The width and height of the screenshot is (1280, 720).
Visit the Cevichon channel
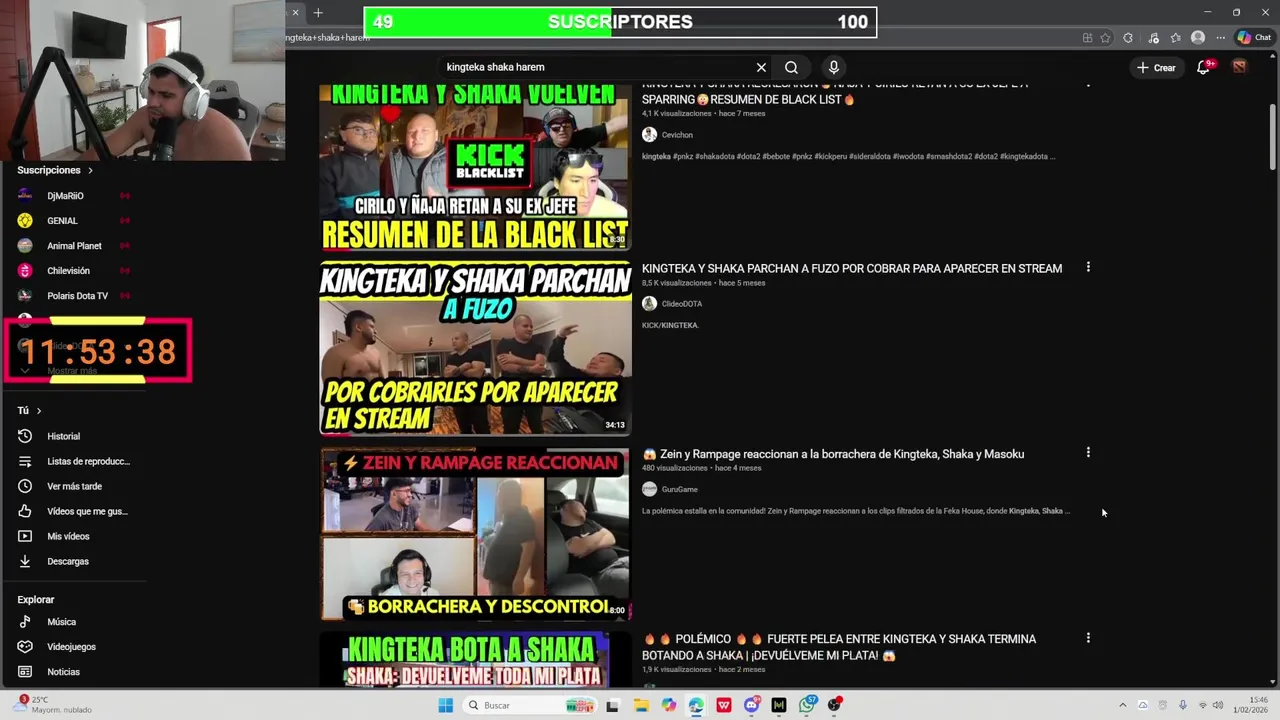677,135
